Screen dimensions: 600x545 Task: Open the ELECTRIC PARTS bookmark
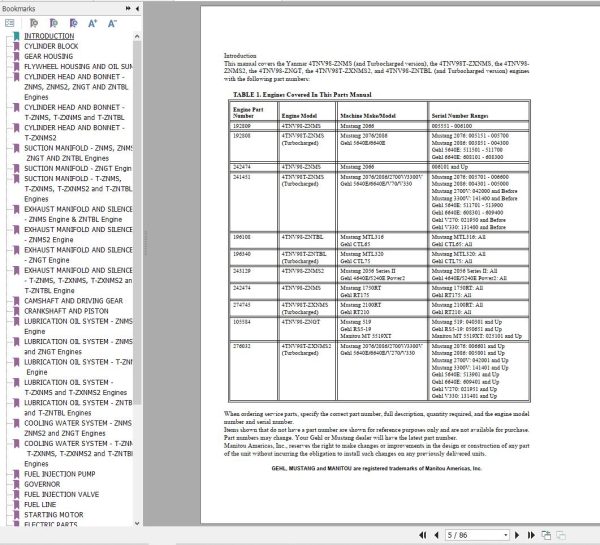pyautogui.click(x=51, y=524)
